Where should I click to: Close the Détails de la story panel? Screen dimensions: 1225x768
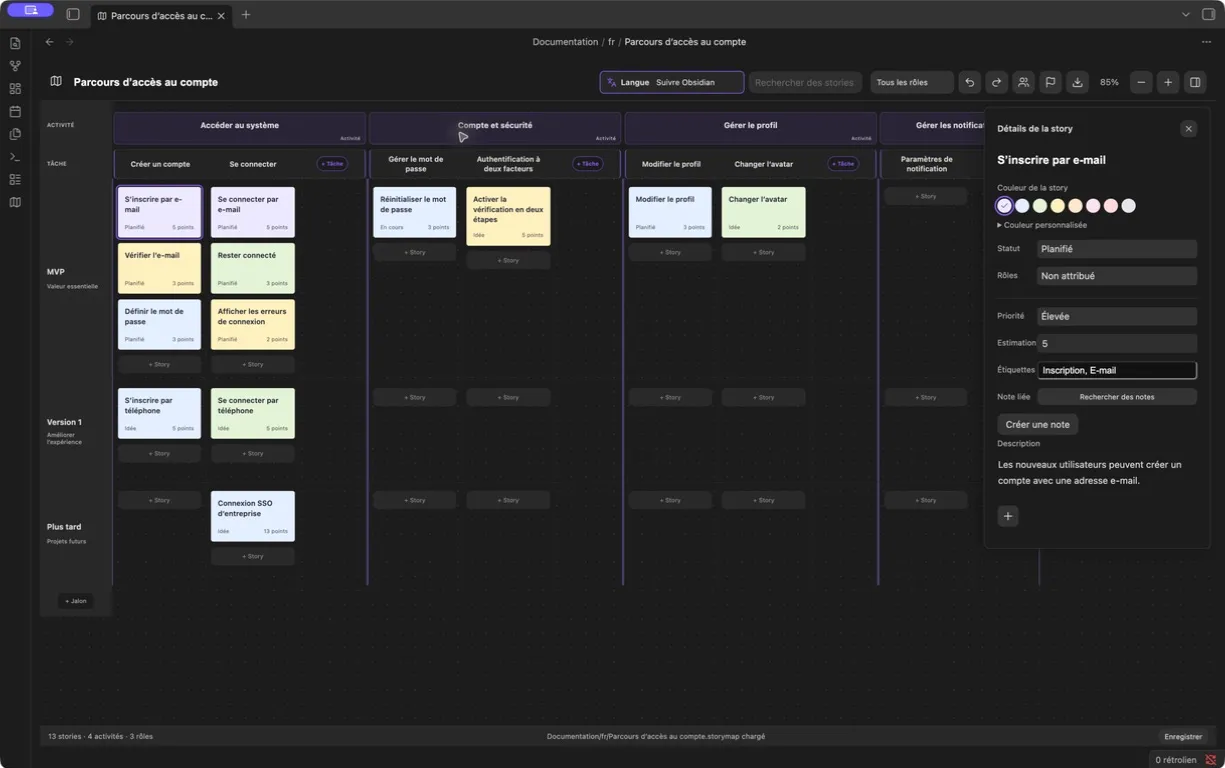pyautogui.click(x=1188, y=129)
